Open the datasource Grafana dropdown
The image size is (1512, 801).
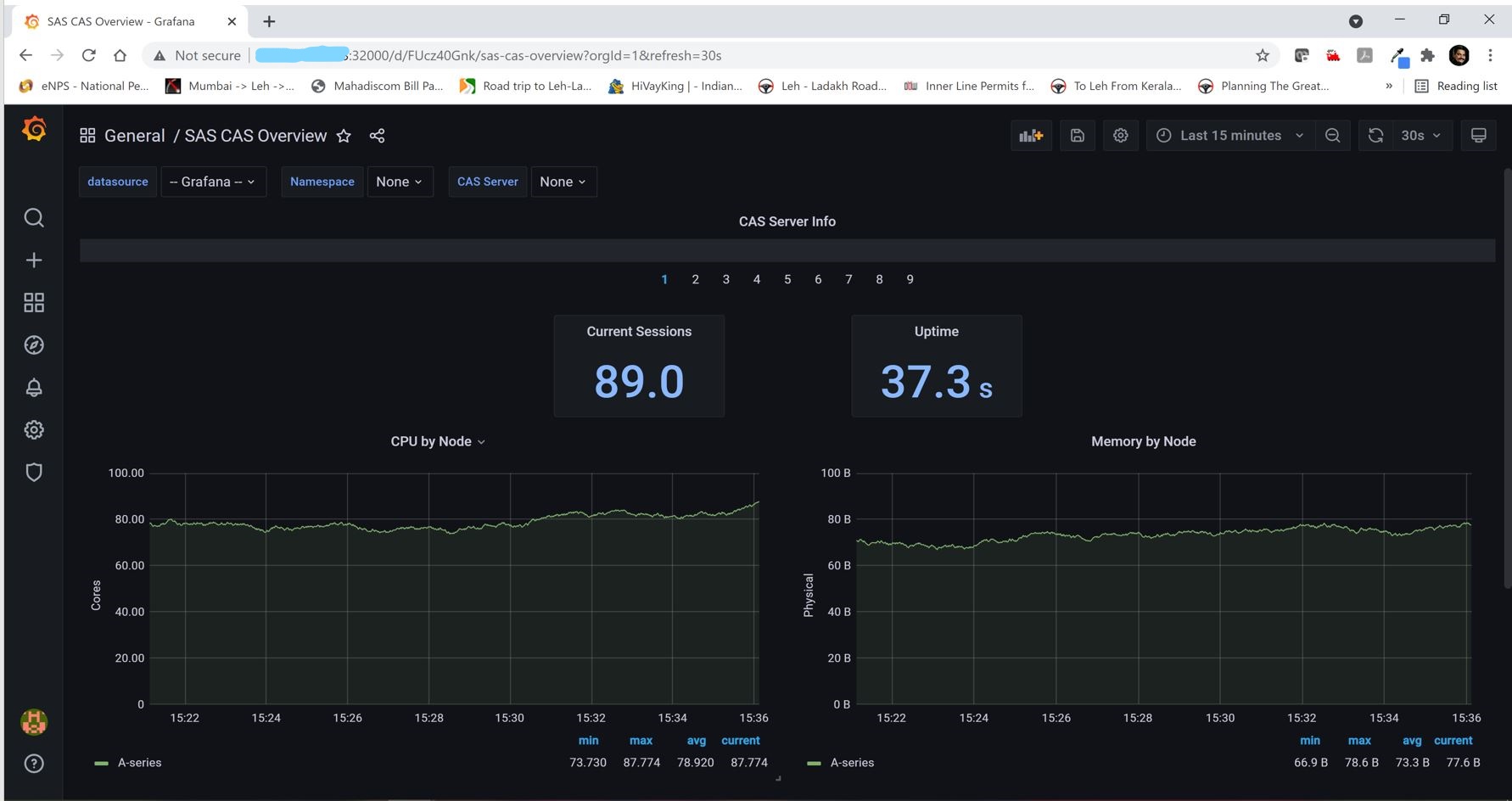click(213, 182)
